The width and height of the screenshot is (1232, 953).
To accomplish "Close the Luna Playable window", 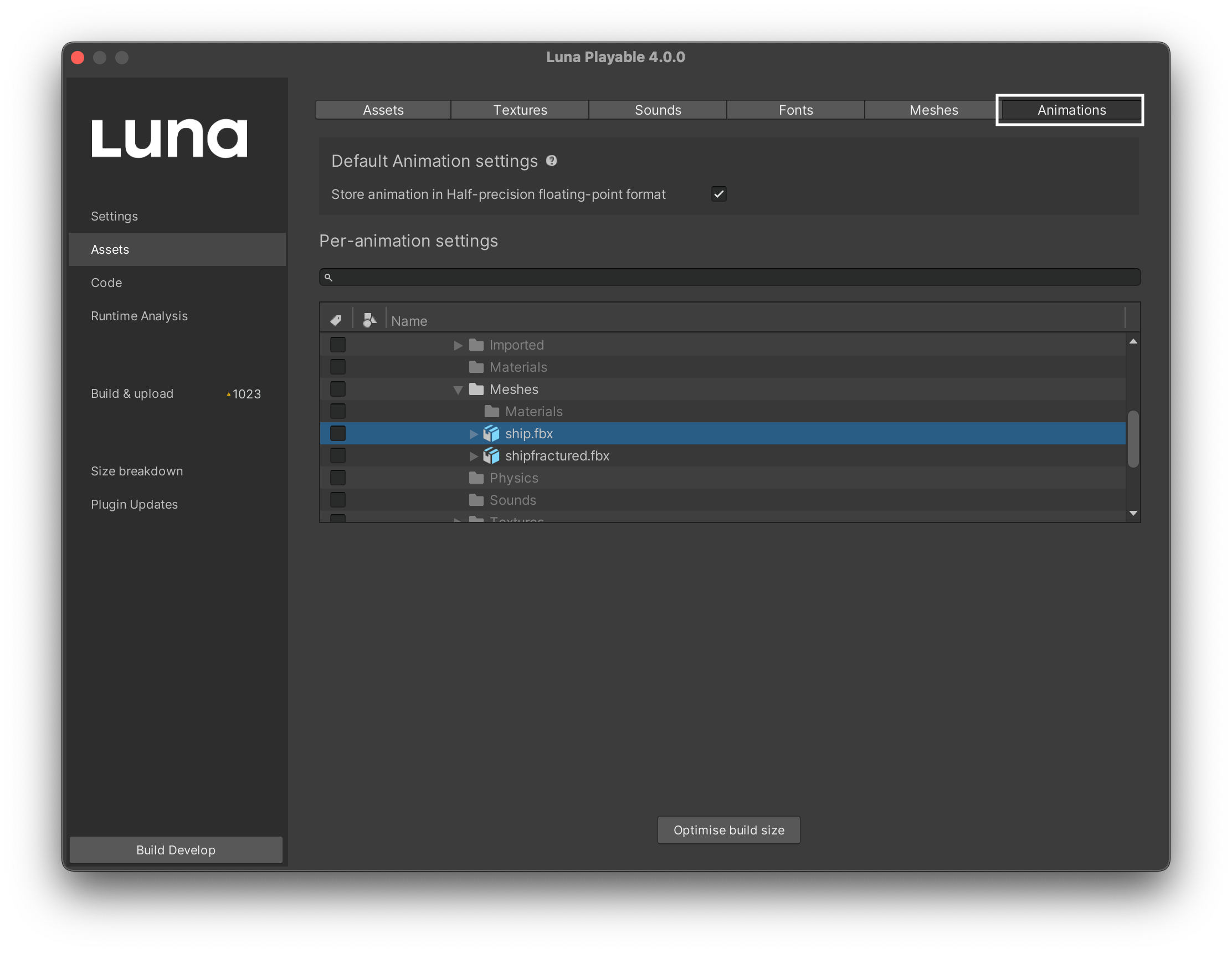I will 78,58.
